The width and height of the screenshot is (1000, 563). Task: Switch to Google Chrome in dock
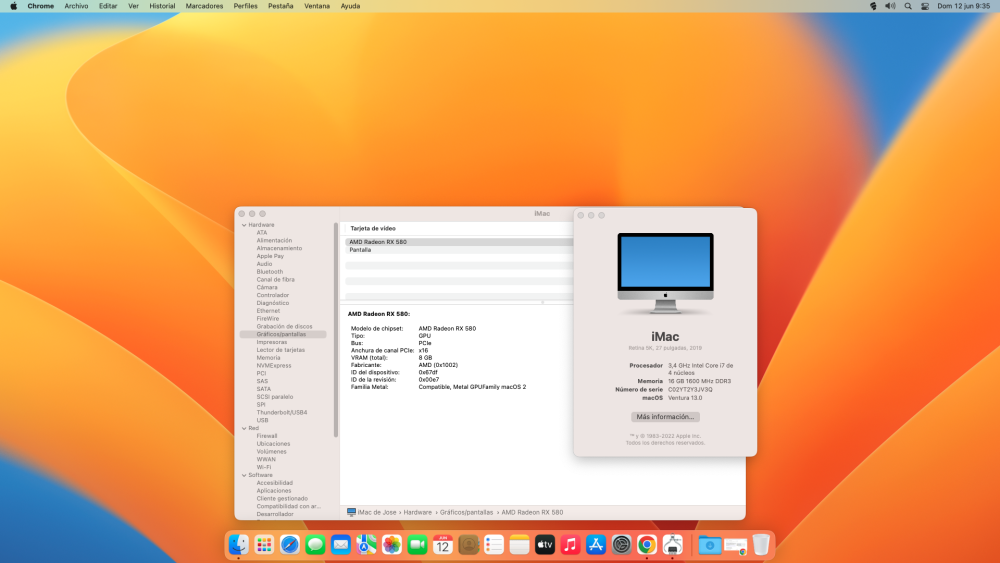point(647,545)
